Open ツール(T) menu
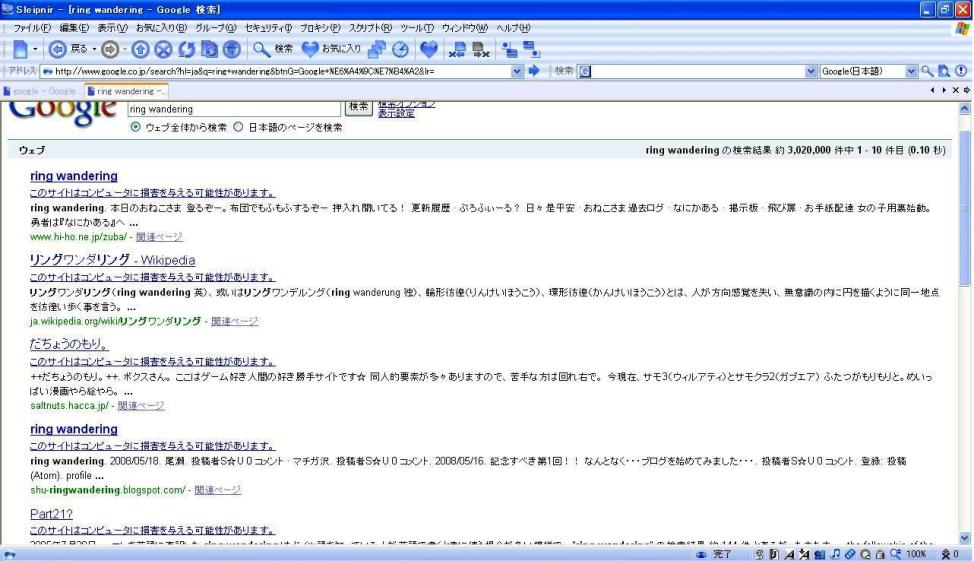Image resolution: width=974 pixels, height=561 pixels. 417,28
